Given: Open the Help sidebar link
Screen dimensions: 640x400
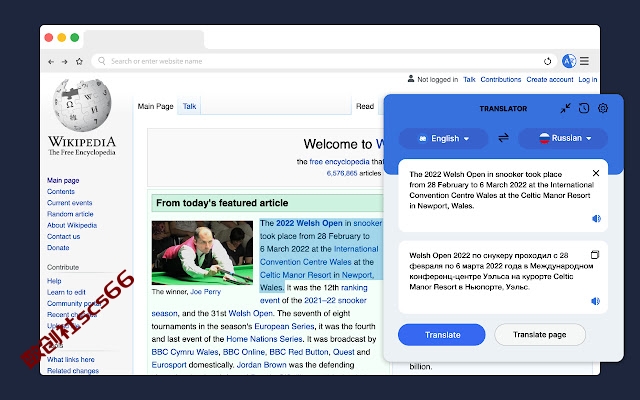Looking at the screenshot, I should point(54,281).
